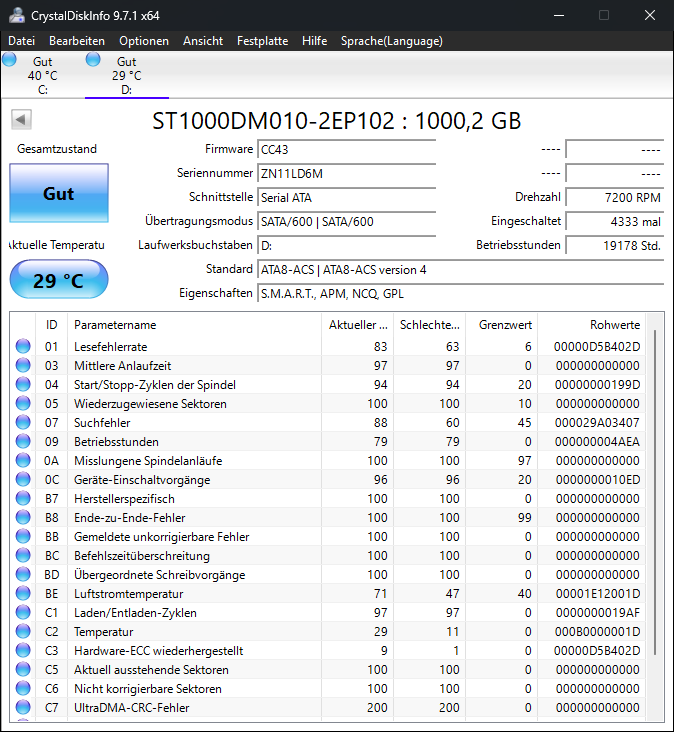Click status icon for Gemeldete unkorrigierbare Fehler

point(23,536)
